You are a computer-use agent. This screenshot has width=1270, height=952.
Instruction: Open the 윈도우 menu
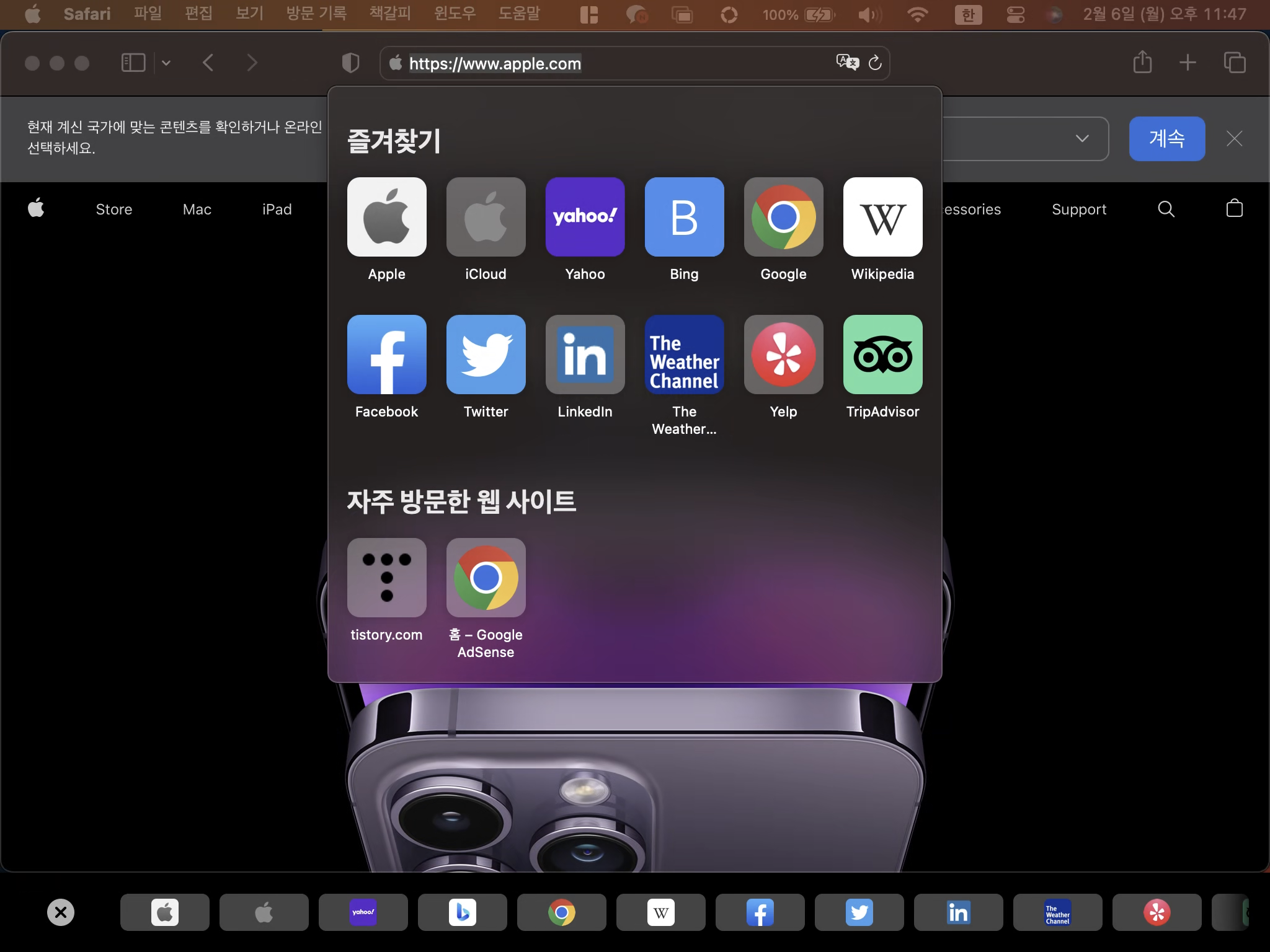pos(455,14)
